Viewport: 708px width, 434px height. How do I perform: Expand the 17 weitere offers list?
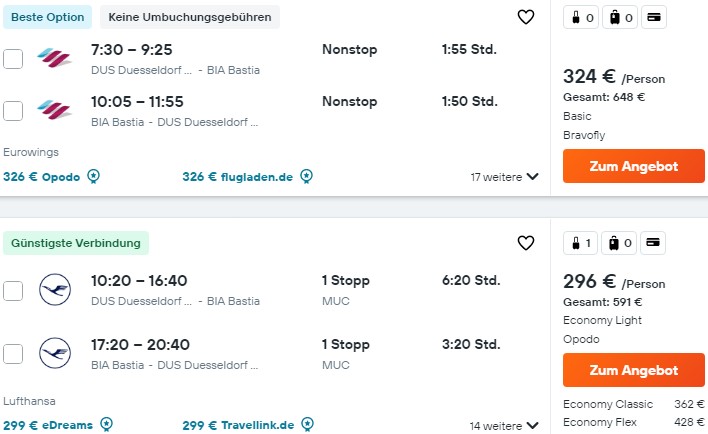pos(504,177)
